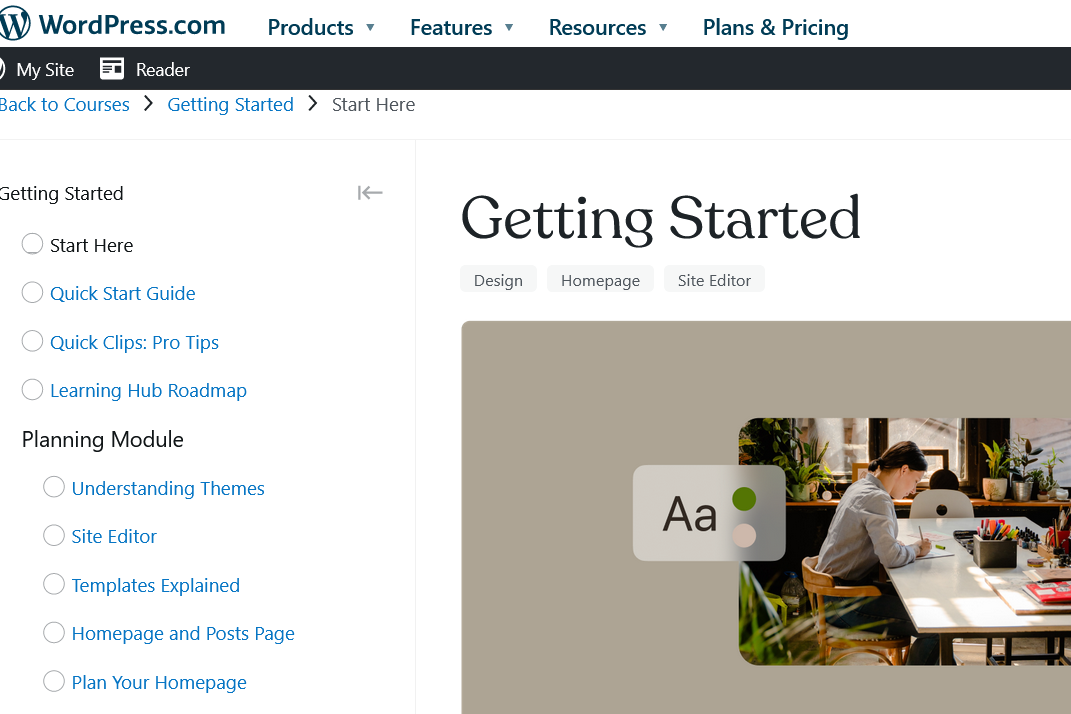Collapse the course sidebar with the arrow icon
Viewport: 1071px width, 714px height.
click(370, 193)
